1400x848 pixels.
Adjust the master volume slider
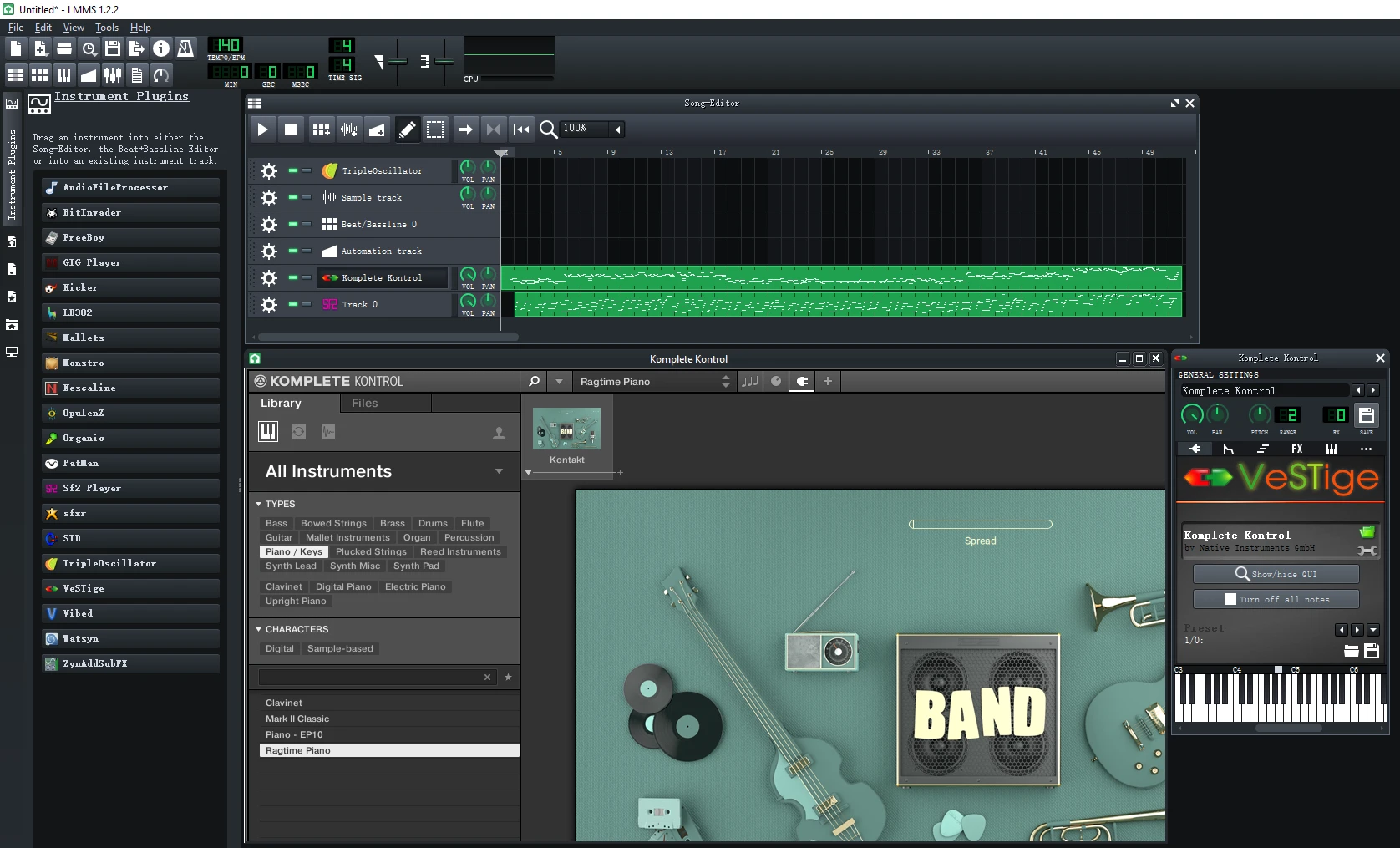click(x=398, y=61)
